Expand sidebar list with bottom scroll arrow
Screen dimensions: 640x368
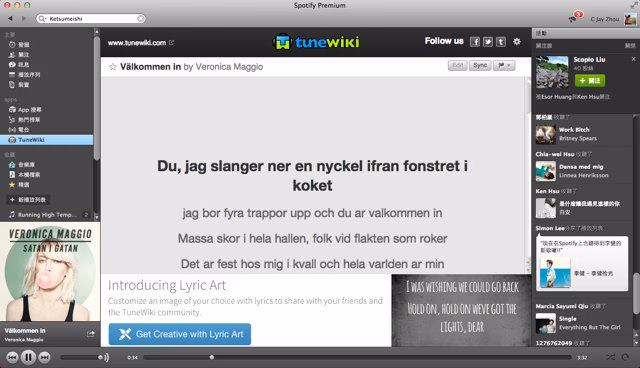97,216
